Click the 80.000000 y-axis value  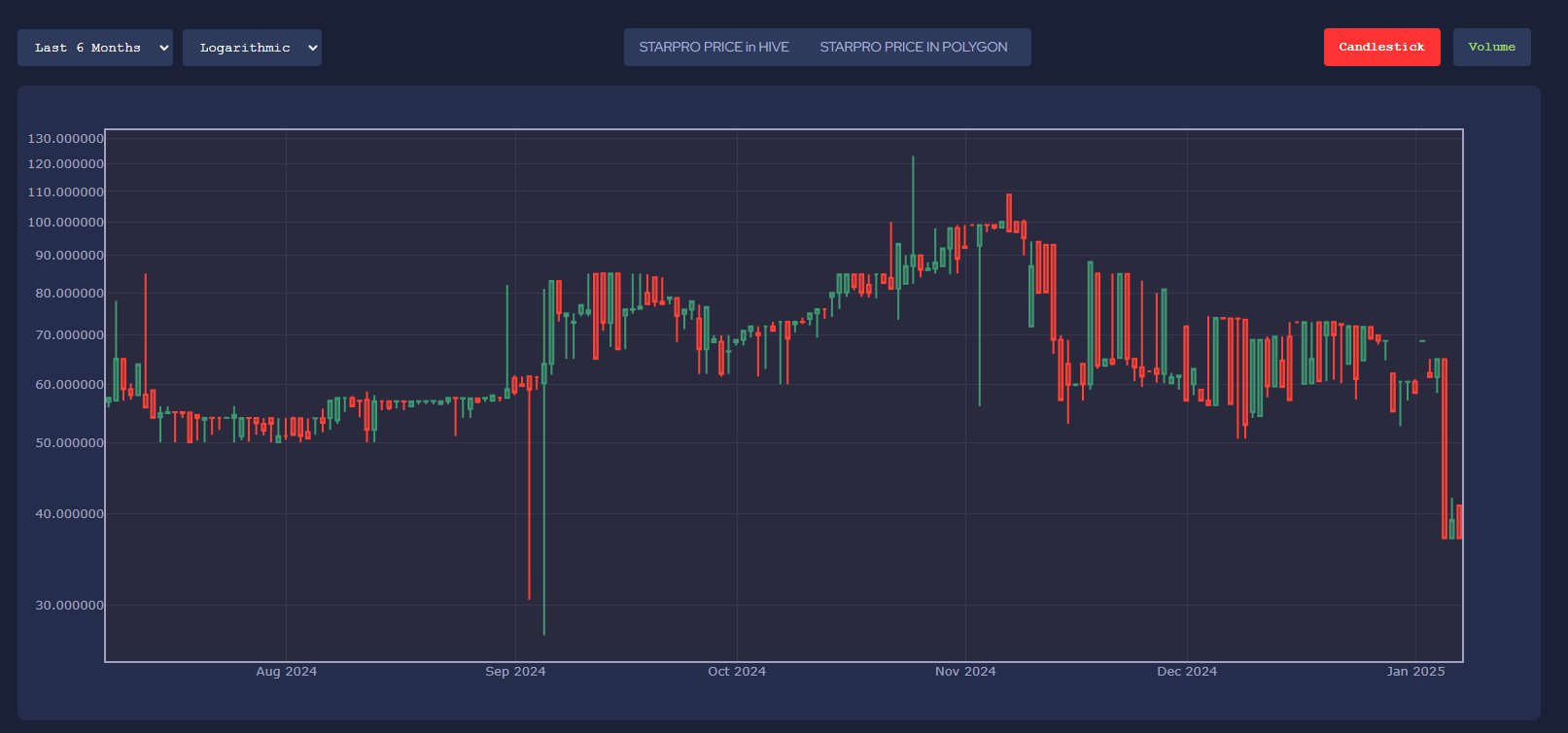[x=69, y=294]
